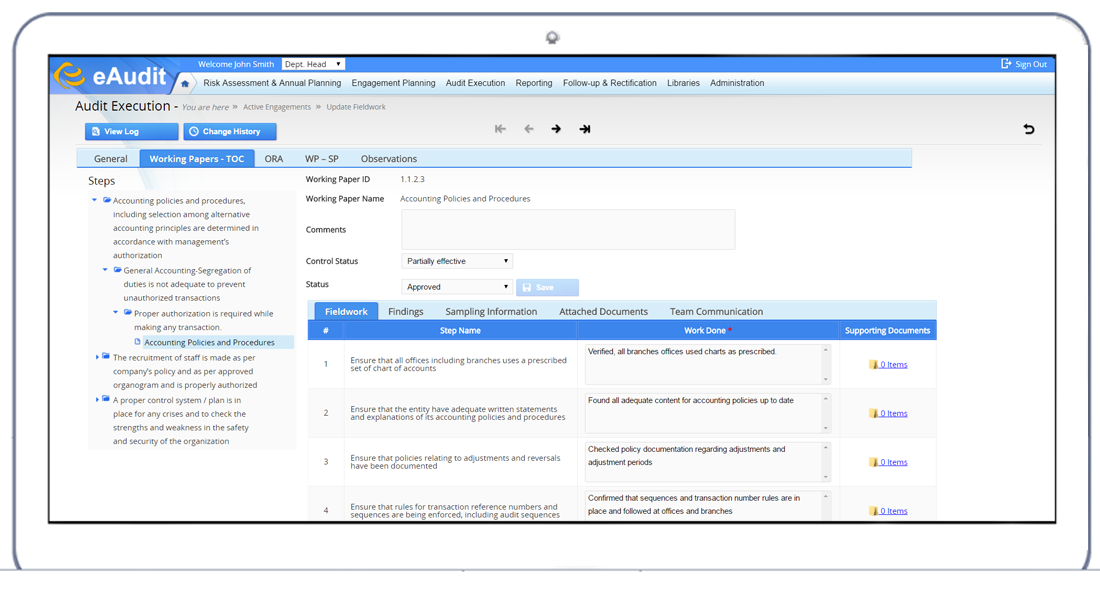Go to first record arrow icon

click(x=501, y=129)
